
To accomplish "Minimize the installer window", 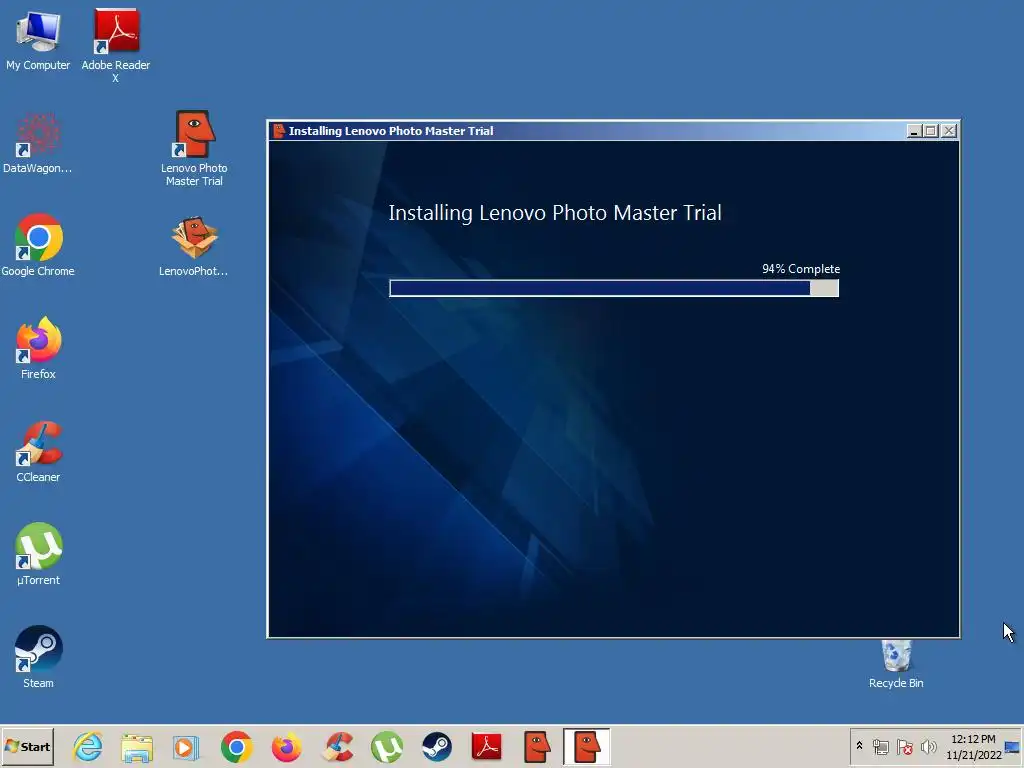I will [x=914, y=131].
